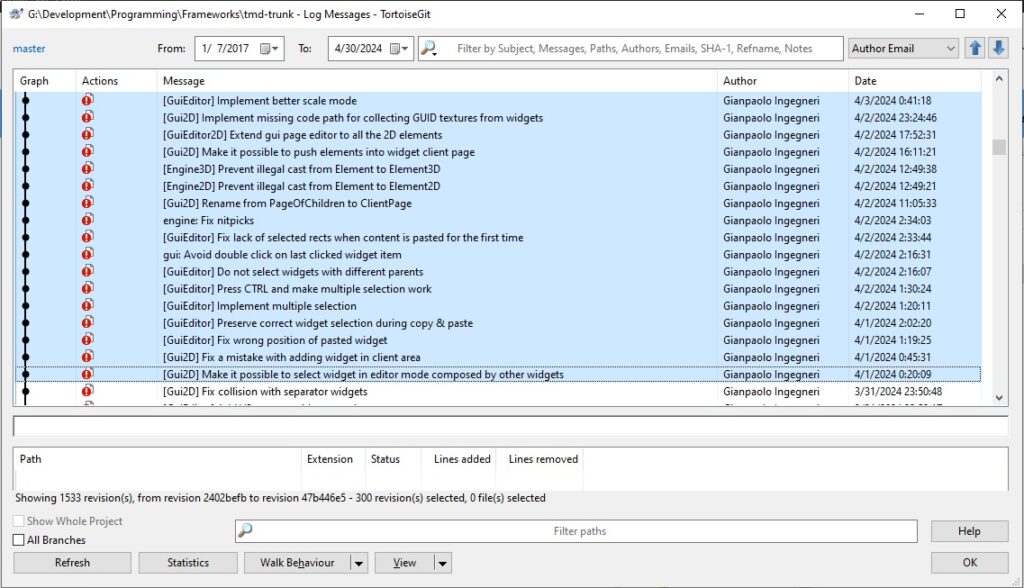Viewport: 1024px width, 588px height.
Task: Click the log list scroll down arrow
Action: tap(999, 397)
